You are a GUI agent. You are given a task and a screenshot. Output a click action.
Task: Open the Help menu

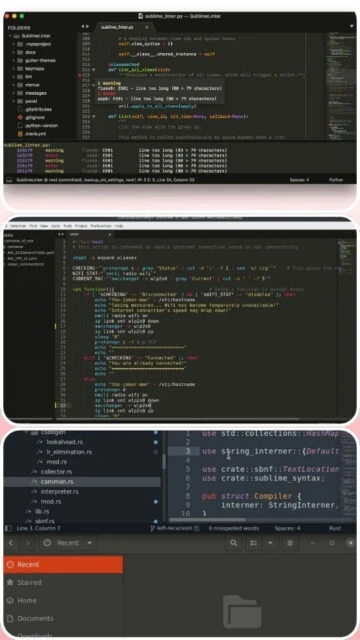click(x=119, y=226)
